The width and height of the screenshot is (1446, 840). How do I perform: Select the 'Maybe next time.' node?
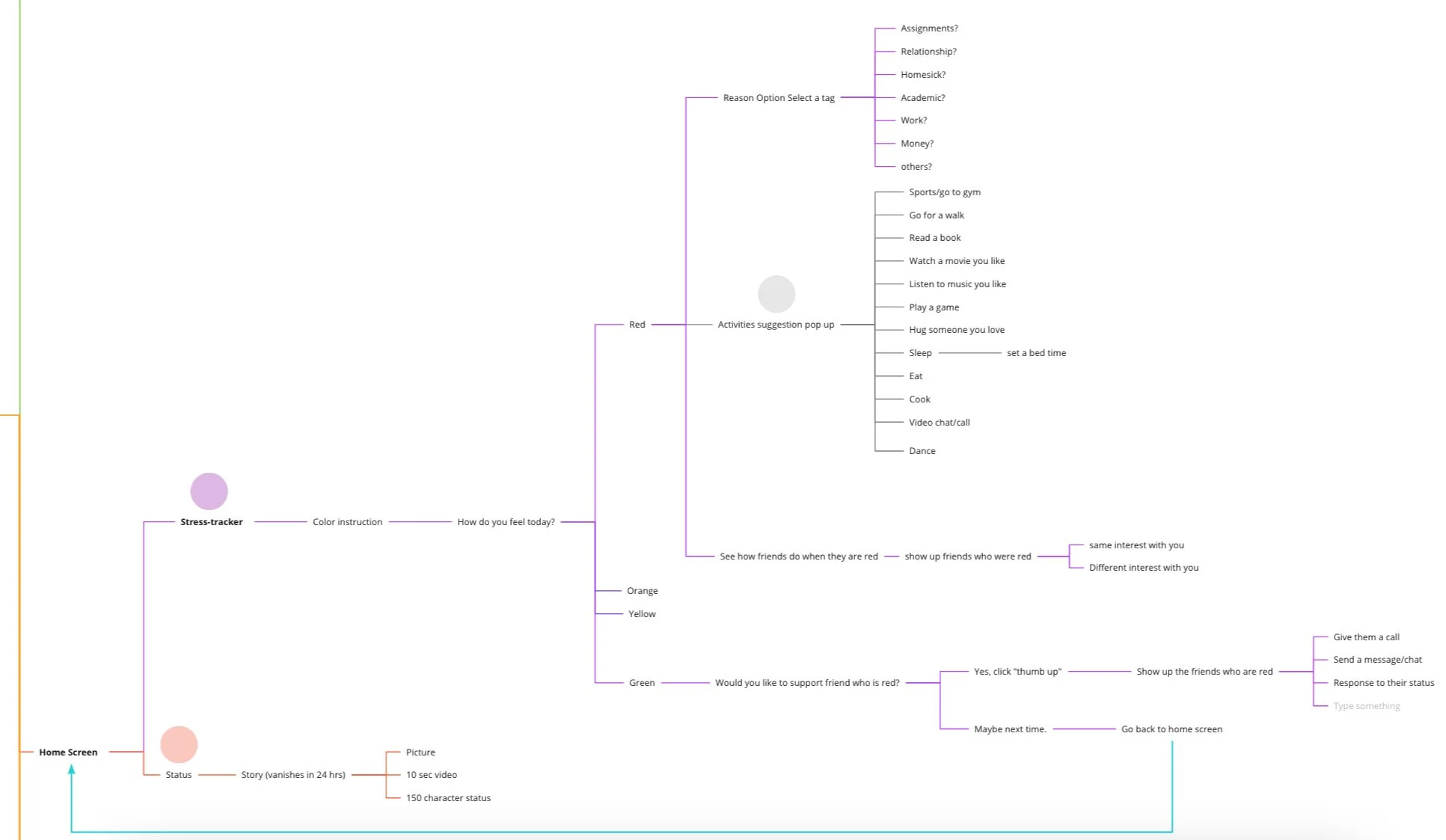click(1010, 729)
